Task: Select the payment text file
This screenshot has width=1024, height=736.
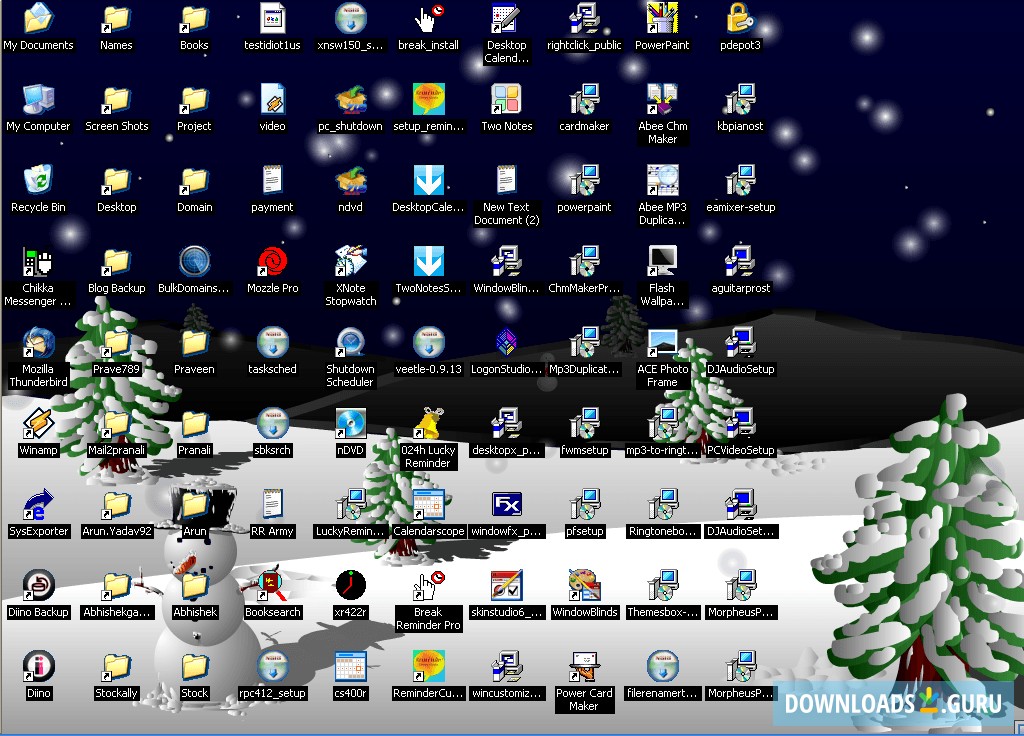Action: click(x=272, y=180)
